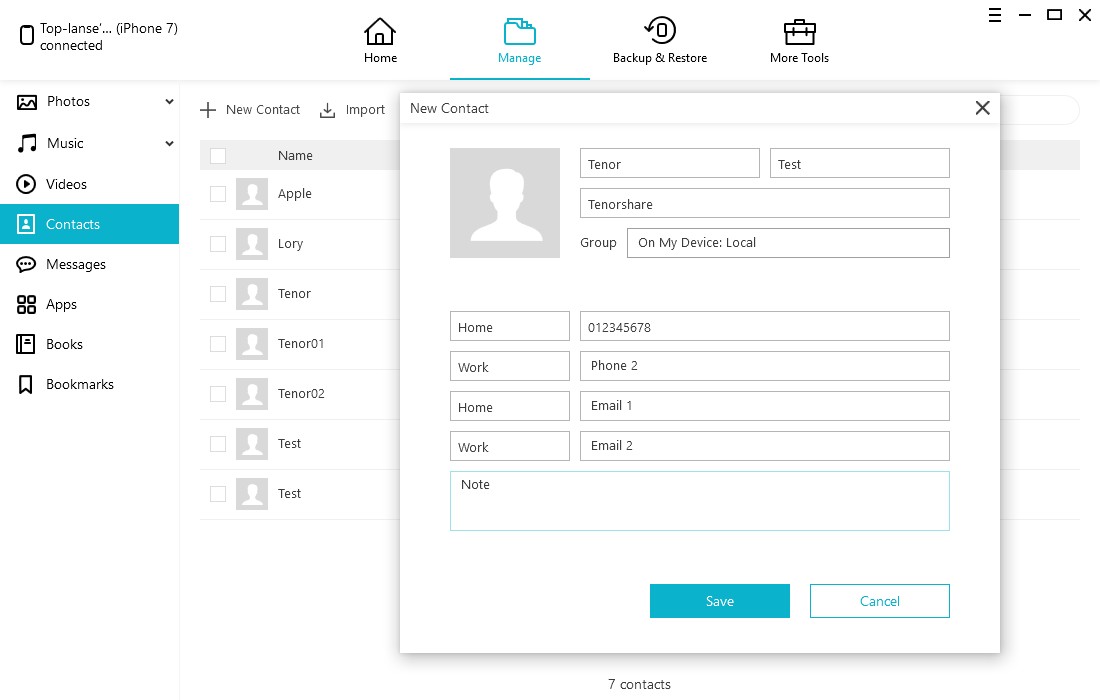
Task: Expand the Music sidebar chevron
Action: (169, 143)
